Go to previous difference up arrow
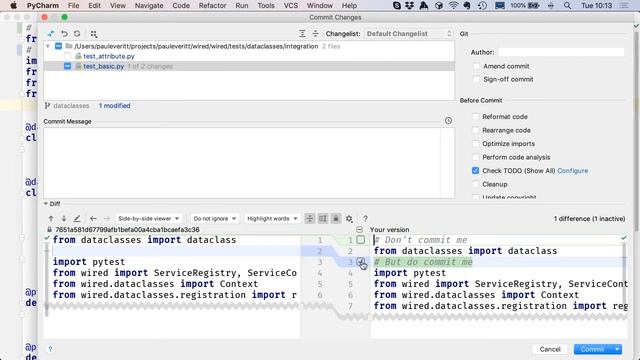The height and width of the screenshot is (360, 640). pyautogui.click(x=51, y=219)
